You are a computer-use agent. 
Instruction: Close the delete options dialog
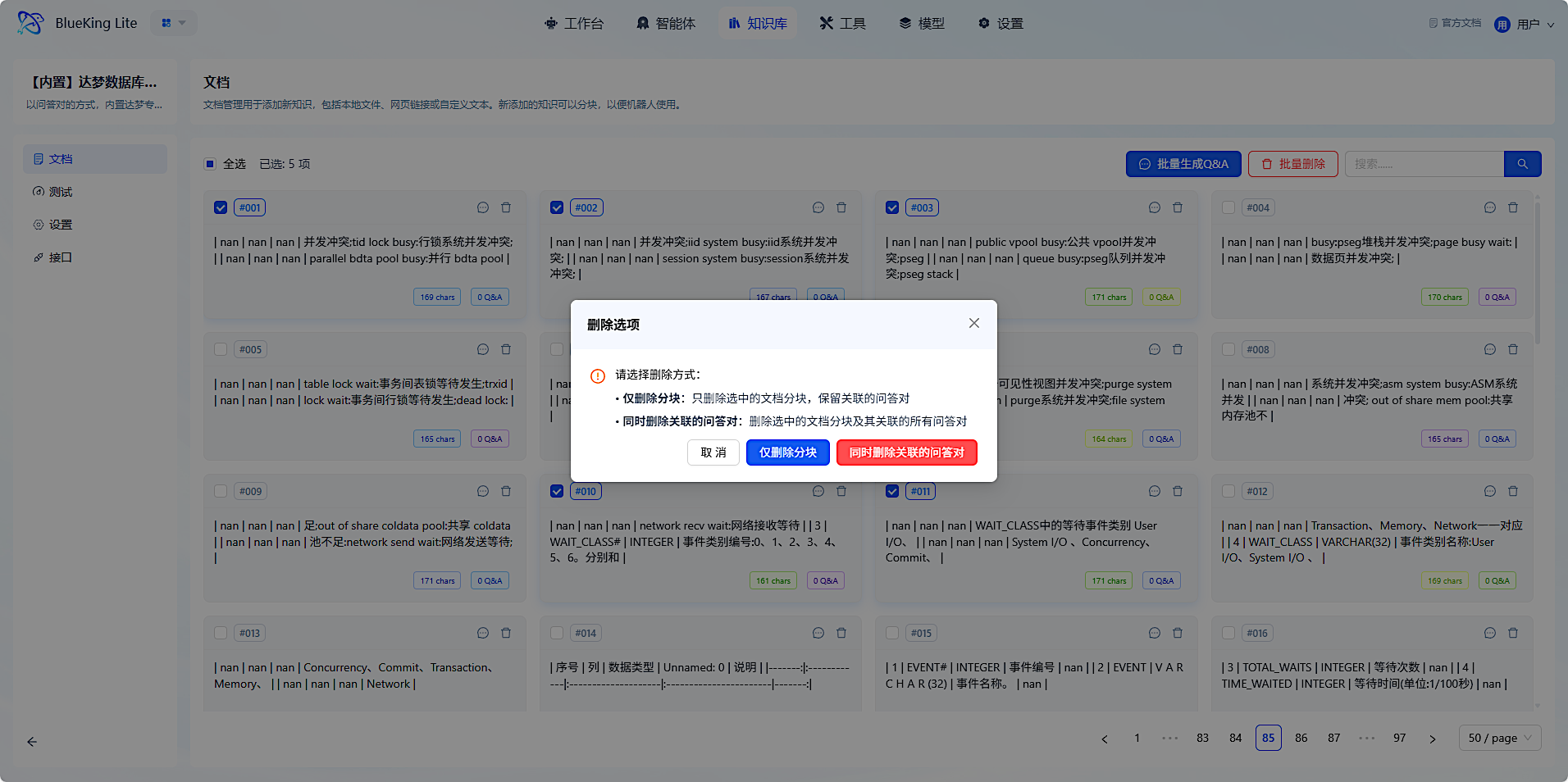pyautogui.click(x=973, y=324)
